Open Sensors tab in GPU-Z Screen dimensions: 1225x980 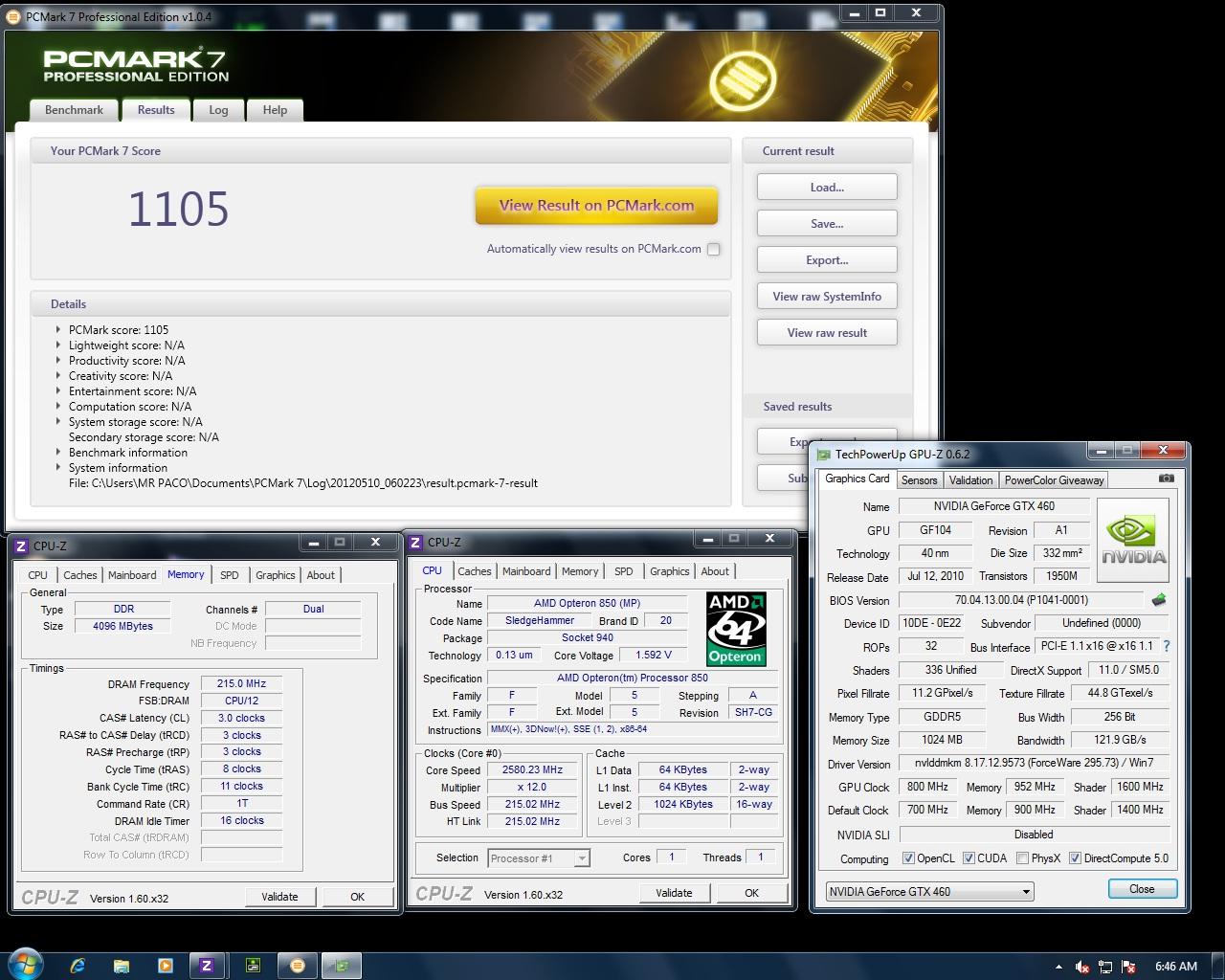click(919, 480)
